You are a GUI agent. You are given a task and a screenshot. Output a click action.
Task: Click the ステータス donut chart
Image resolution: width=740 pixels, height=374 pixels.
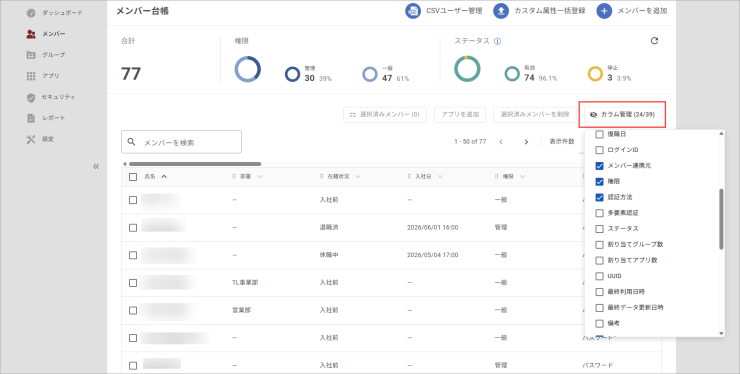point(467,68)
